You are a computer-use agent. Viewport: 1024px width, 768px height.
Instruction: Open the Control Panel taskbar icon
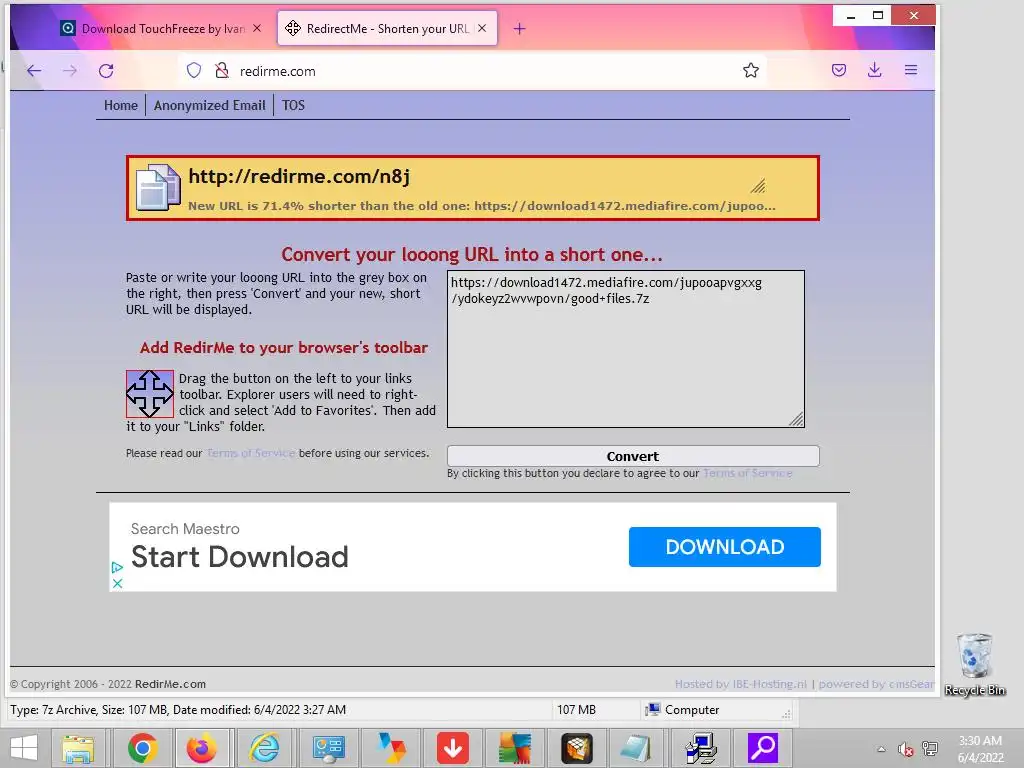[x=328, y=748]
